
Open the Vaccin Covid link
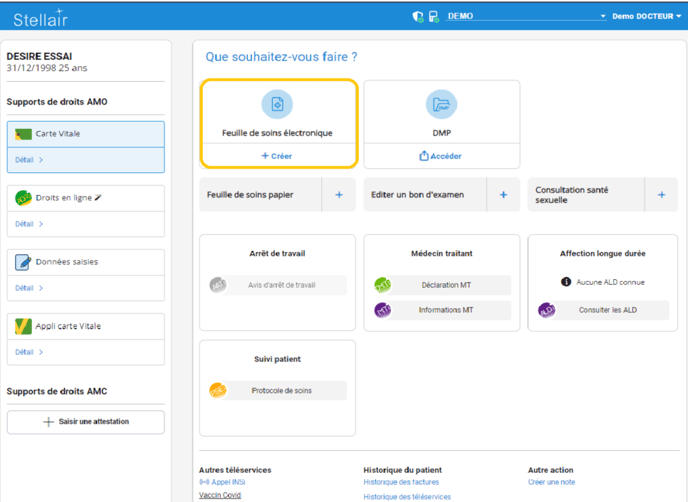coord(219,495)
